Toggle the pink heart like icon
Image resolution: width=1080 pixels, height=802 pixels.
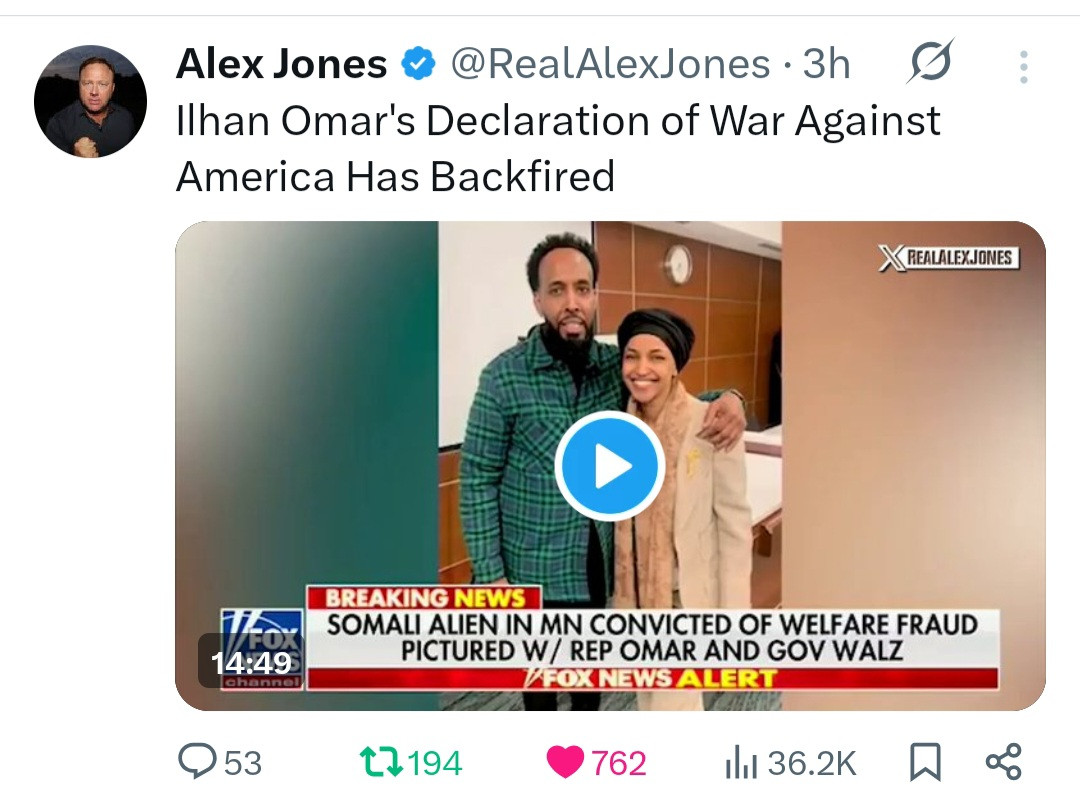coord(565,763)
